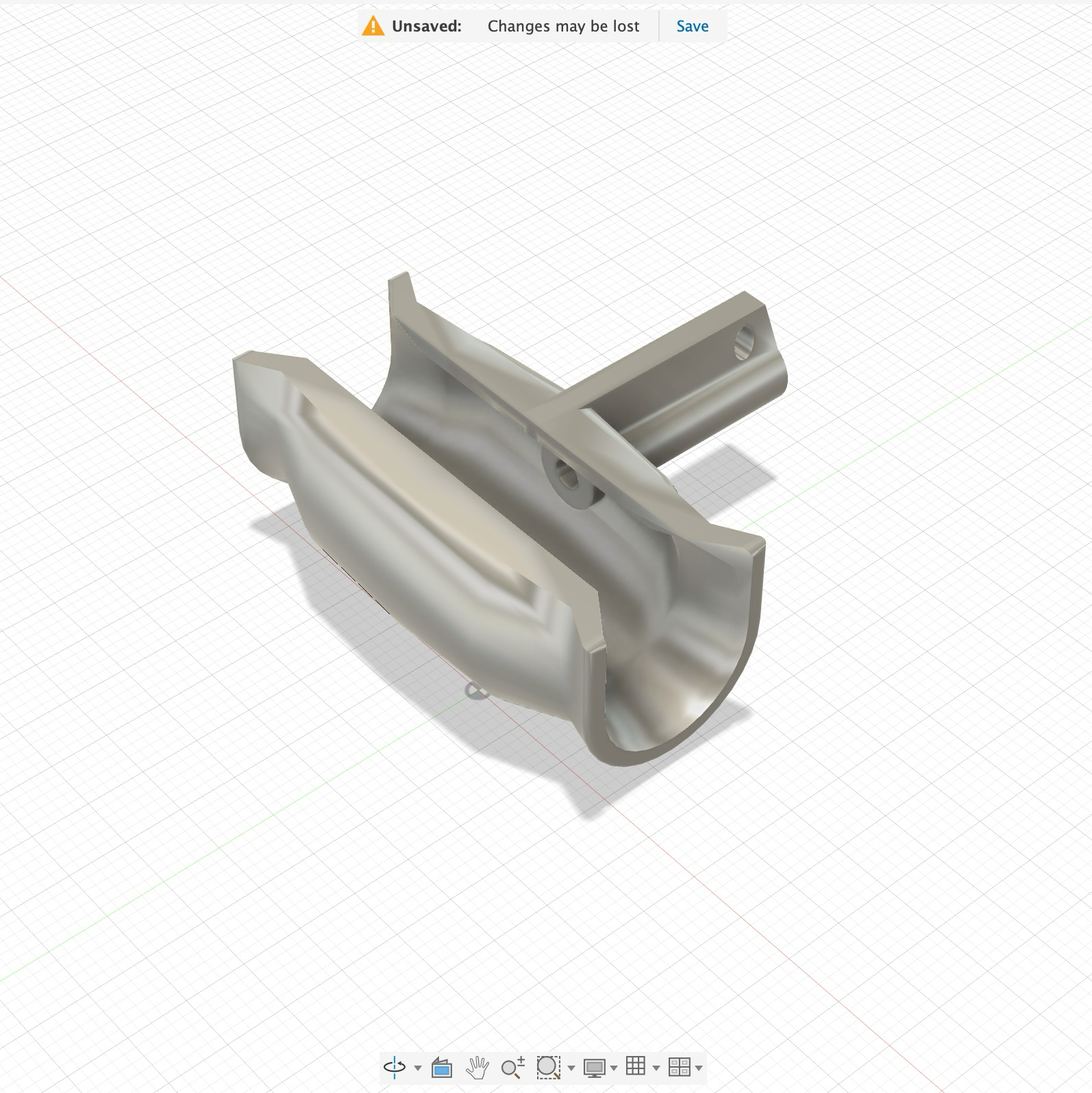Choose the Zoom Window (fit) tool
This screenshot has width=1092, height=1093.
pyautogui.click(x=548, y=1067)
